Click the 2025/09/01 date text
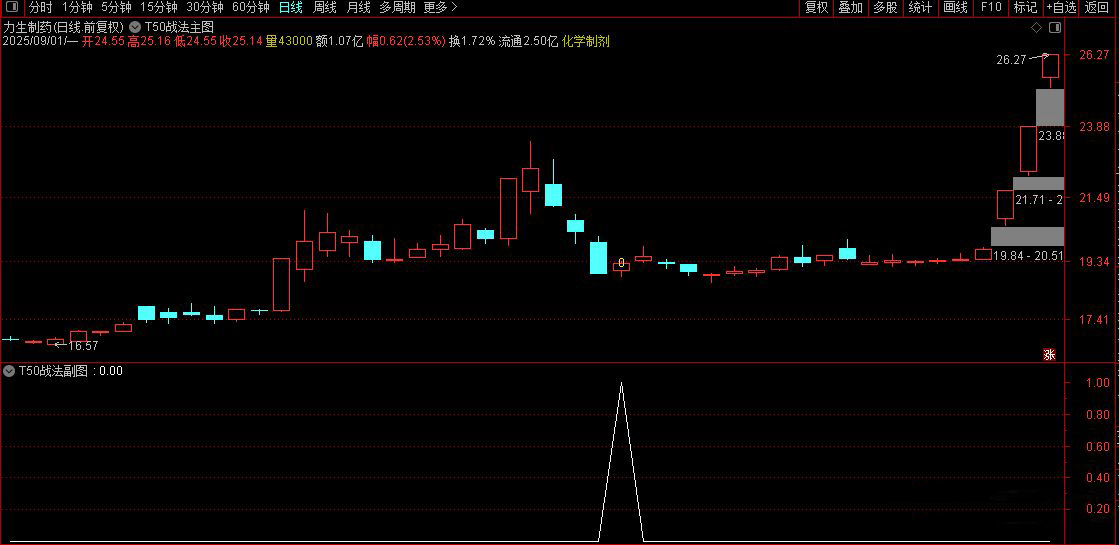The width and height of the screenshot is (1119, 545). point(34,41)
